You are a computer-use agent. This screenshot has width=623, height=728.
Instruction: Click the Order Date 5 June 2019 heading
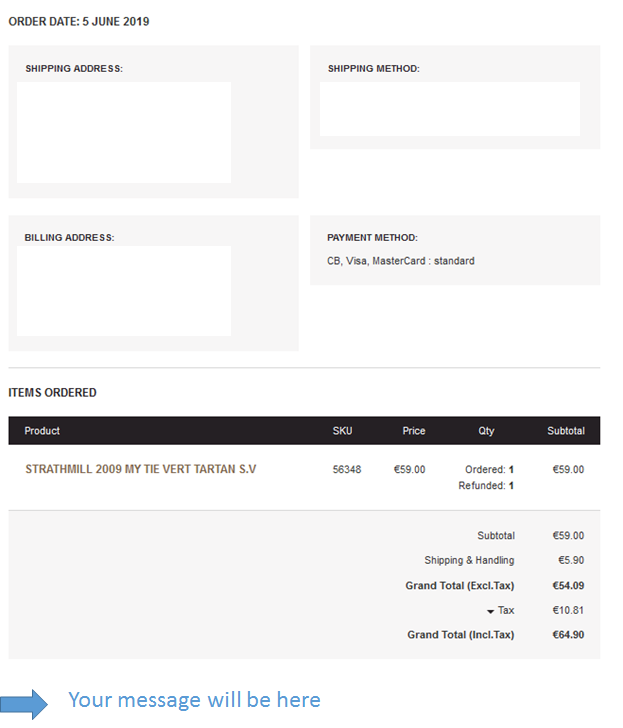79,21
